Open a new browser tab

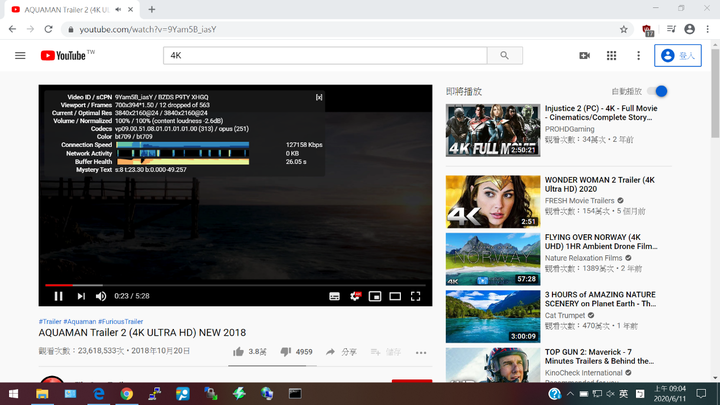152,9
